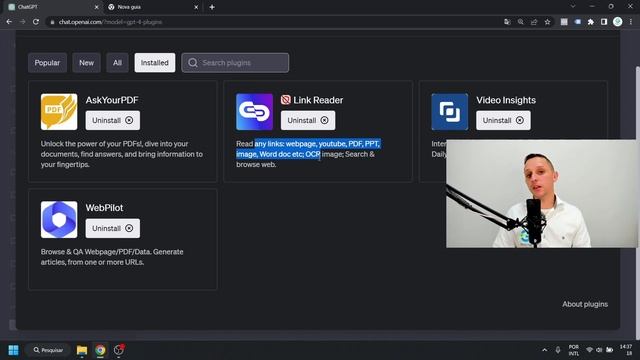The width and height of the screenshot is (640, 360).
Task: Click the Video Insights plugin title
Action: pos(506,100)
